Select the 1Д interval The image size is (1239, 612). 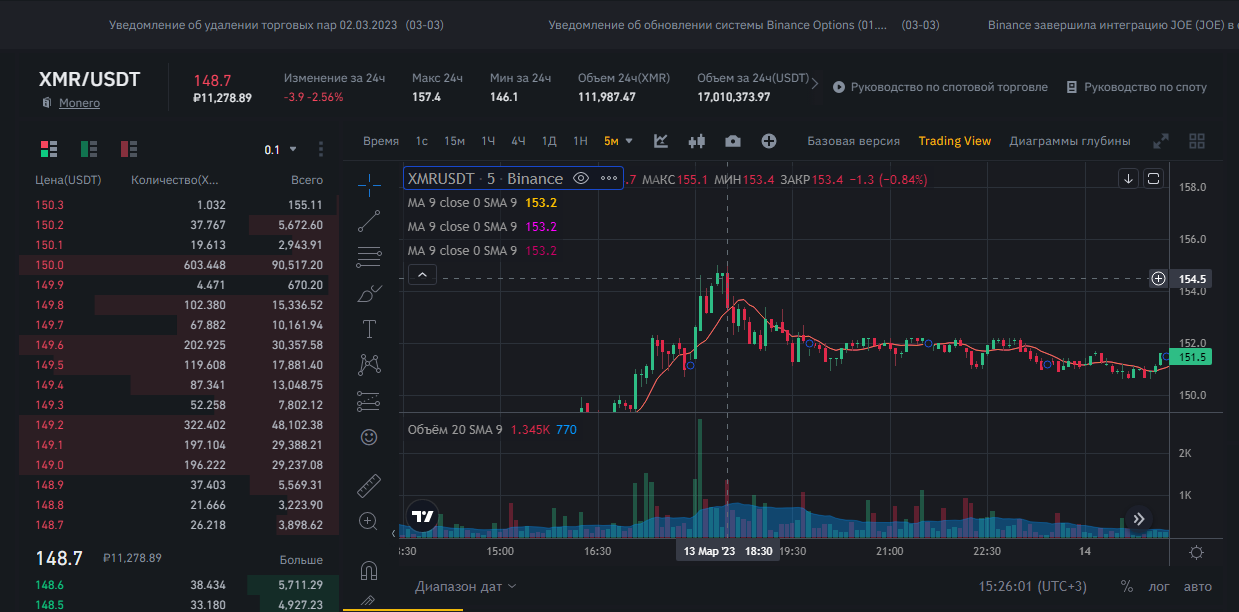coord(549,141)
